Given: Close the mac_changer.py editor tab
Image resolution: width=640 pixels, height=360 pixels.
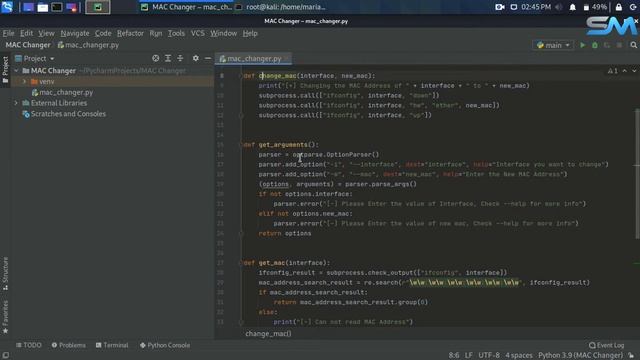Looking at the screenshot, I should point(287,59).
